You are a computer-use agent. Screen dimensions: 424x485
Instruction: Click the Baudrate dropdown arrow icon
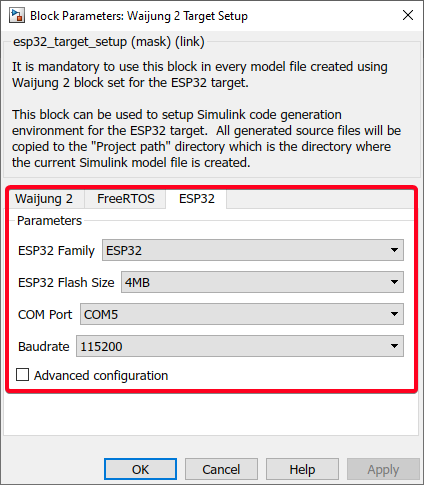394,346
